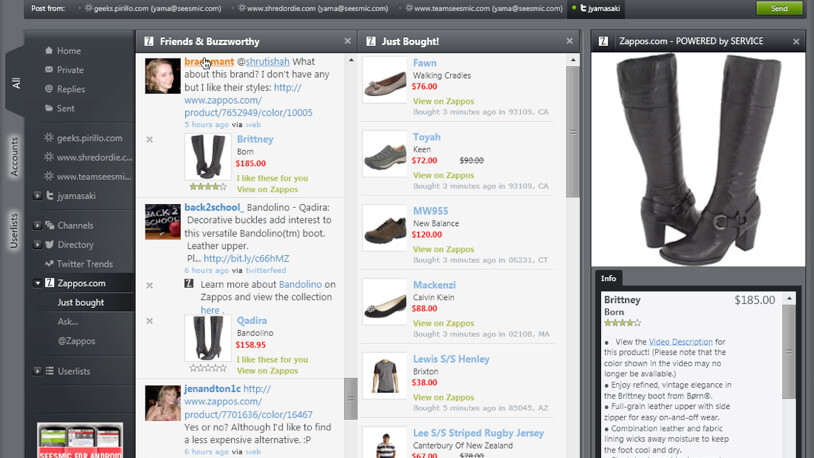Open the Replies @ icon in sidebar

point(48,89)
